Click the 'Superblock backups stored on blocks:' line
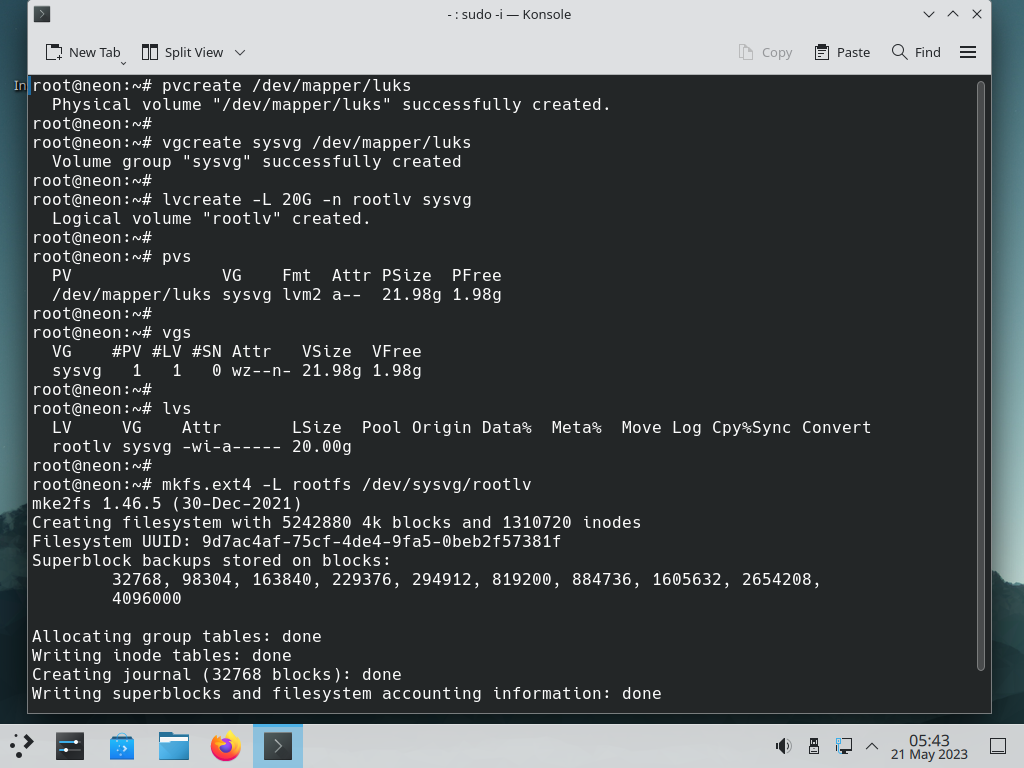 click(x=212, y=560)
